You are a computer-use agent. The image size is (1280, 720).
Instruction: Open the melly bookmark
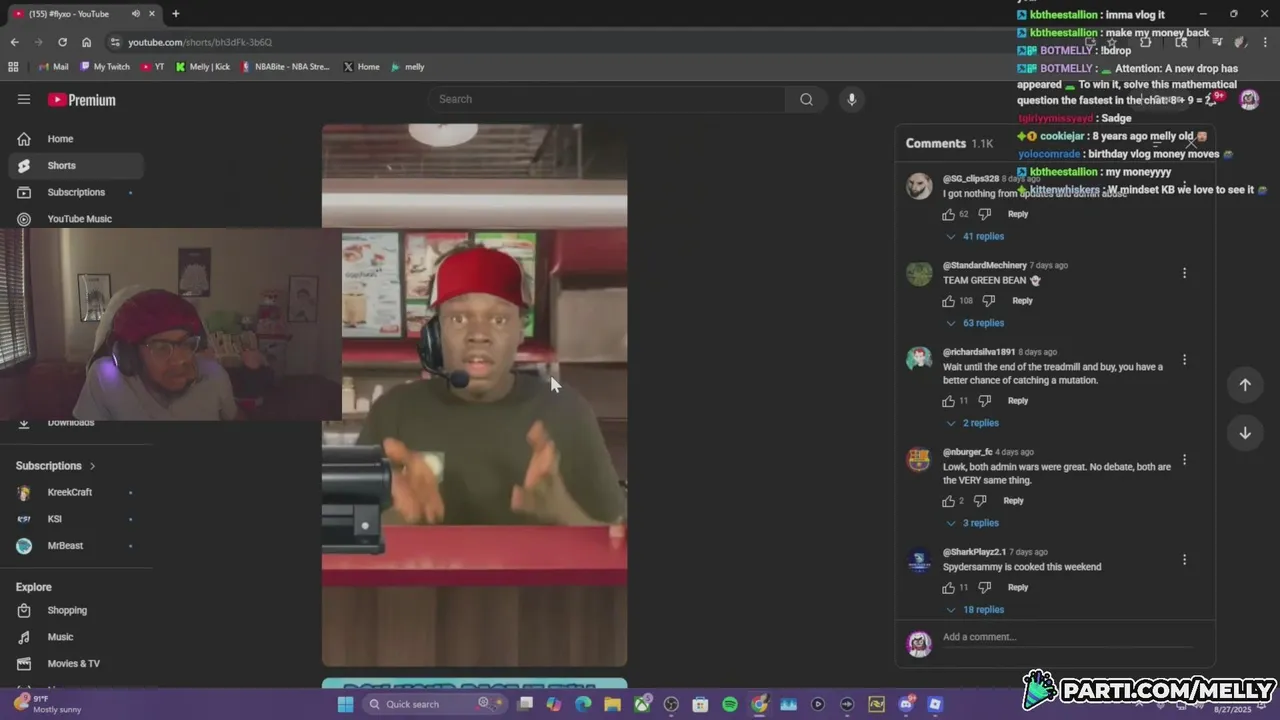tap(408, 67)
